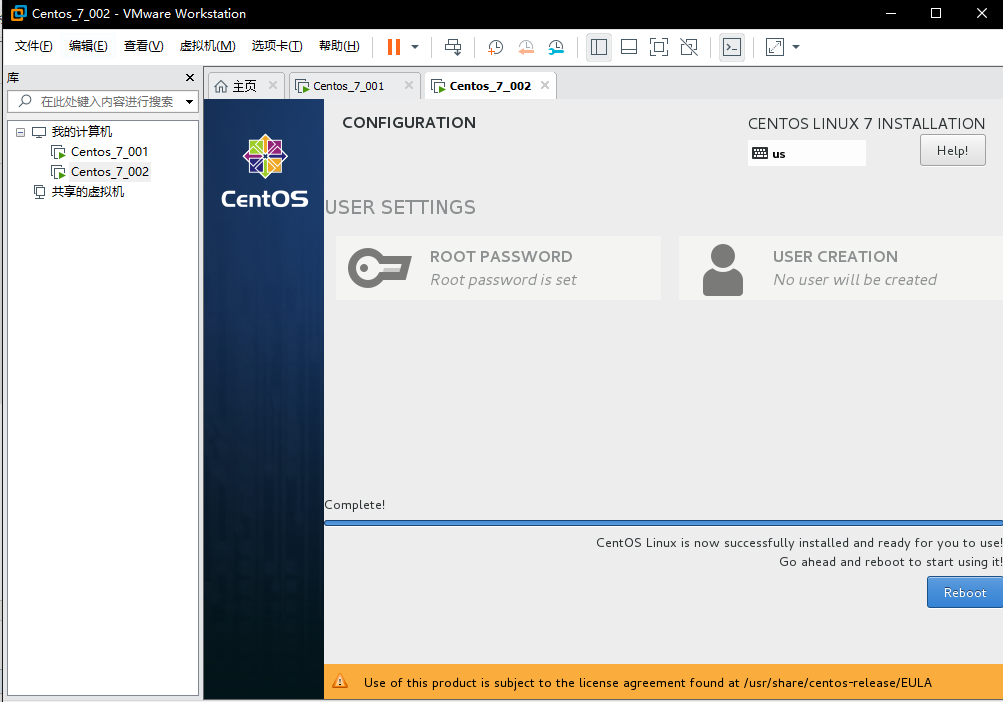
Task: Open the power options dropdown arrow
Action: 415,47
